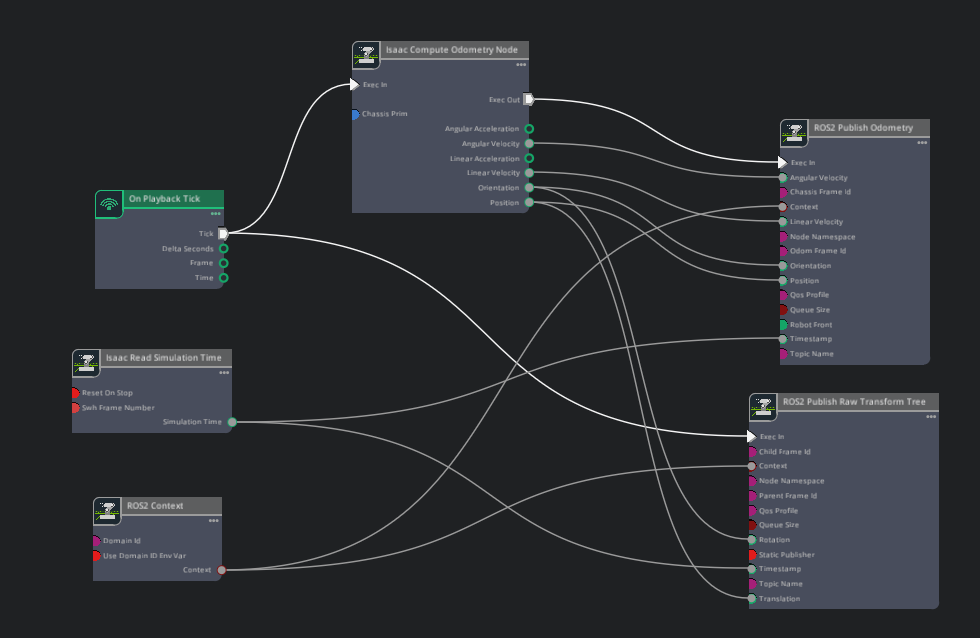Screen dimensions: 980x638
Task: Click Linear Velocity input on ROS2 Publish Odometry
Action: click(x=782, y=222)
